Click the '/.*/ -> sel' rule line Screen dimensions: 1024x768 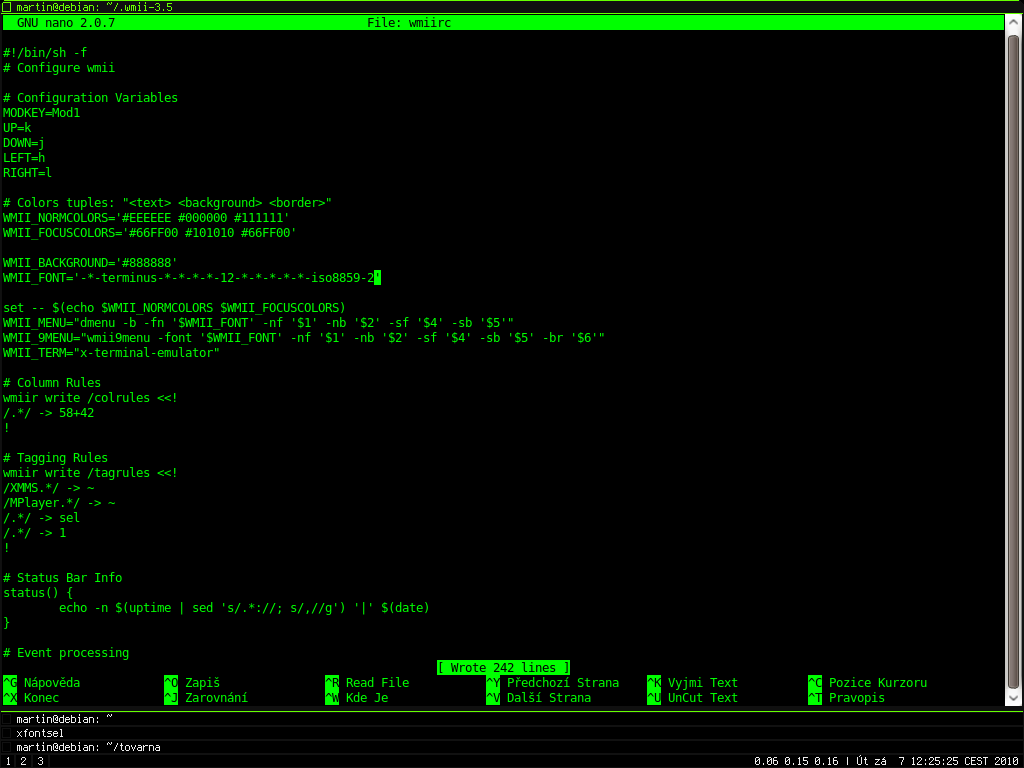point(41,519)
